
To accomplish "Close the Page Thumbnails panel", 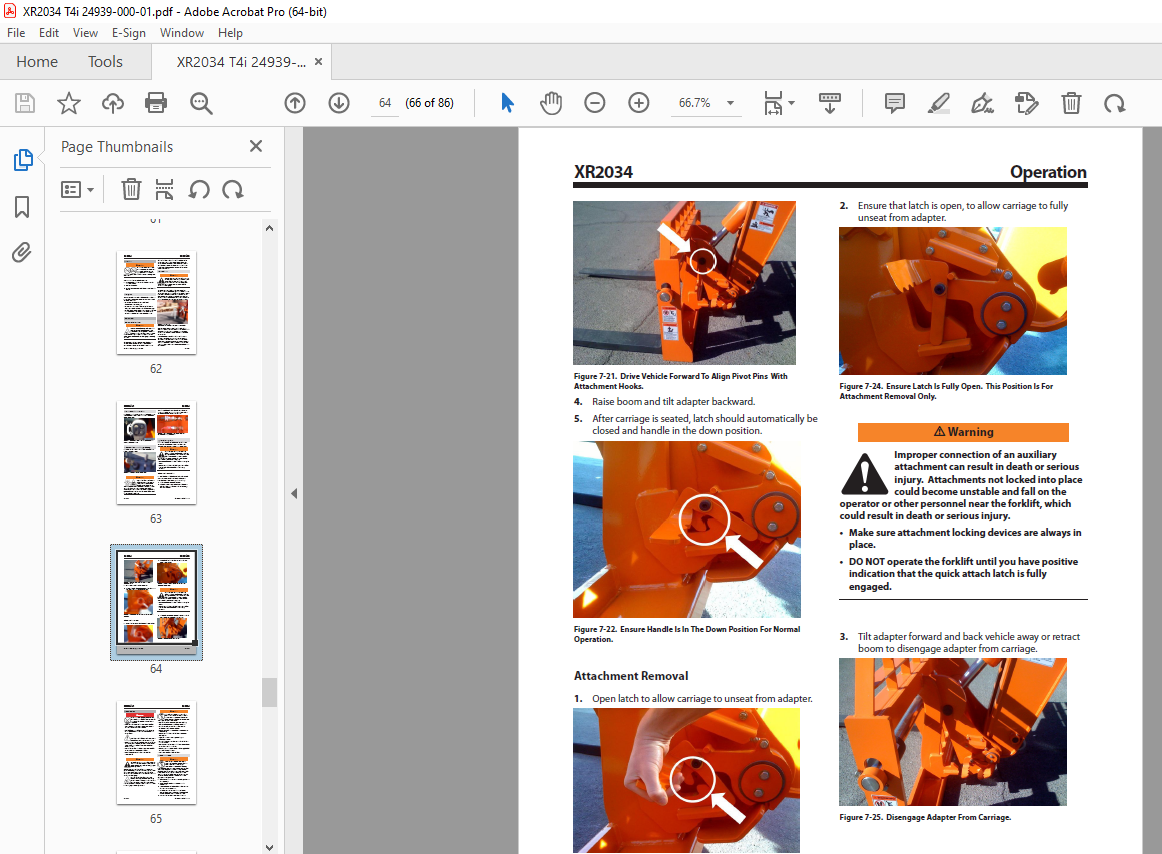I will (x=256, y=146).
